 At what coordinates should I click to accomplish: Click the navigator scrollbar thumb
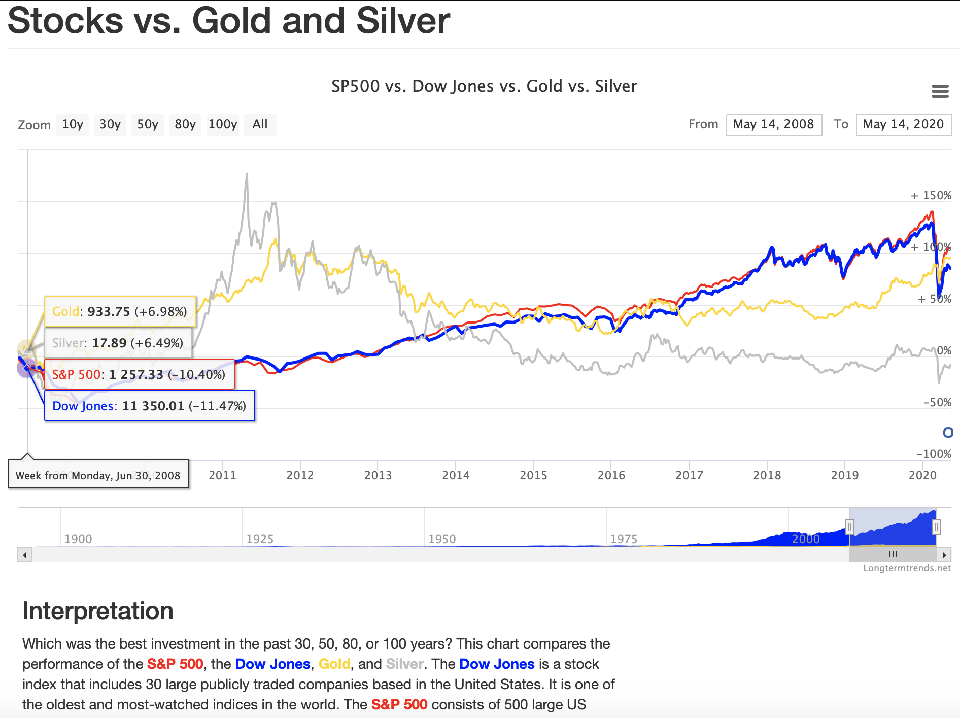893,554
